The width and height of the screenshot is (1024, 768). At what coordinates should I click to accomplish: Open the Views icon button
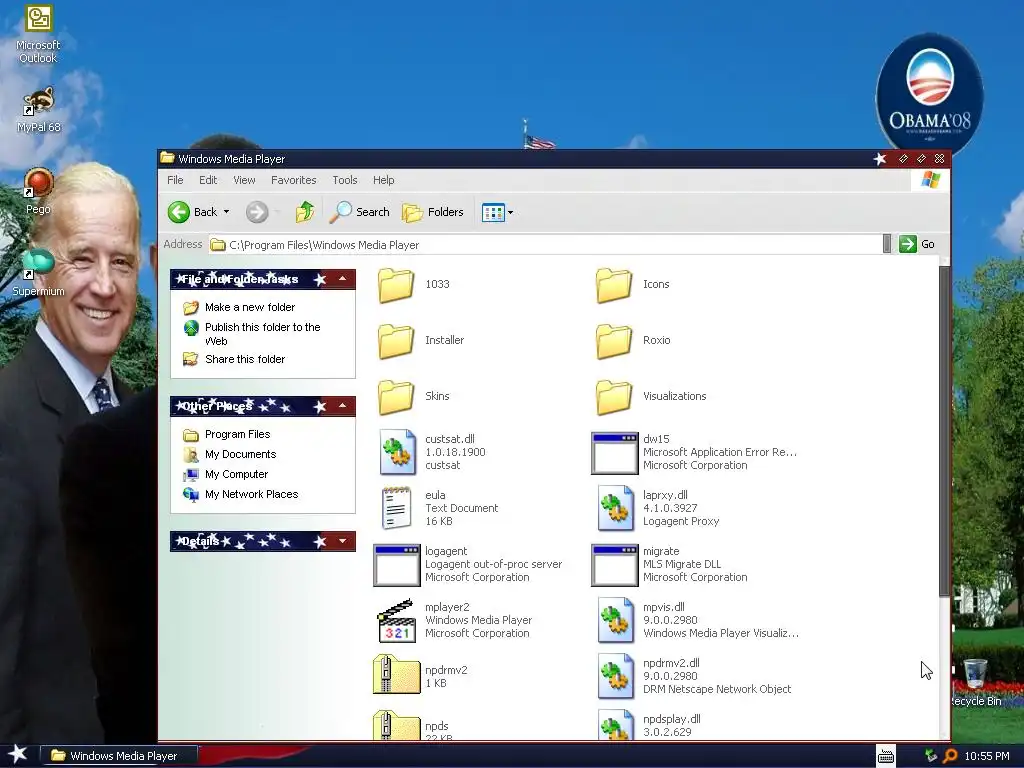493,212
